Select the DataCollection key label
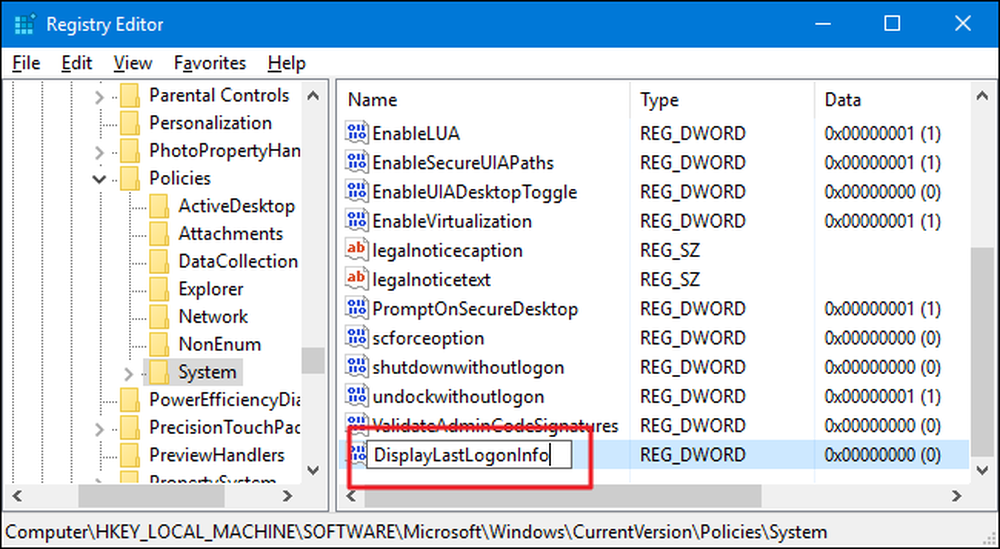Screen dimensions: 1000x549 pyautogui.click(x=238, y=261)
